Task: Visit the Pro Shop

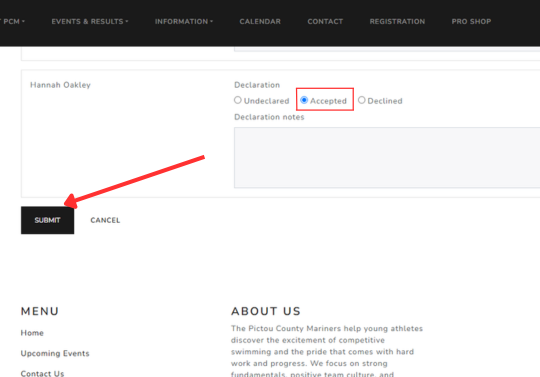Action: pyautogui.click(x=471, y=21)
